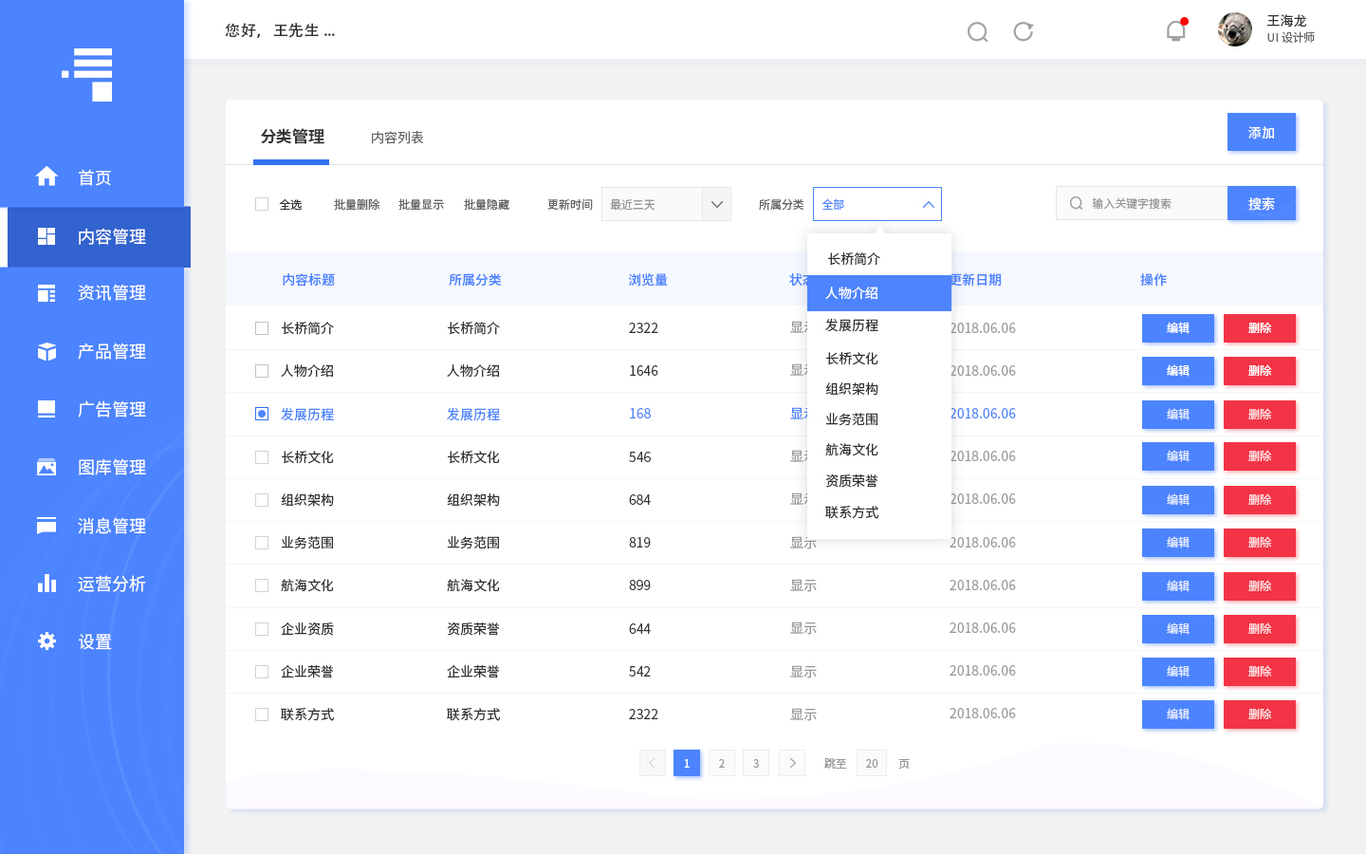The height and width of the screenshot is (854, 1366).
Task: Click the 首页 home icon
Action: [46, 176]
